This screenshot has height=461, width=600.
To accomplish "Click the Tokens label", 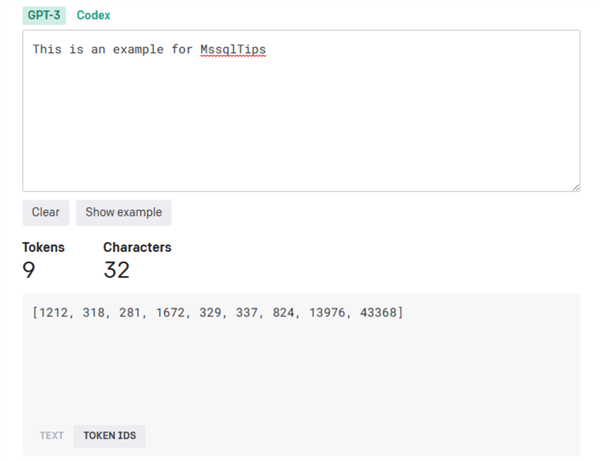I will coord(43,247).
